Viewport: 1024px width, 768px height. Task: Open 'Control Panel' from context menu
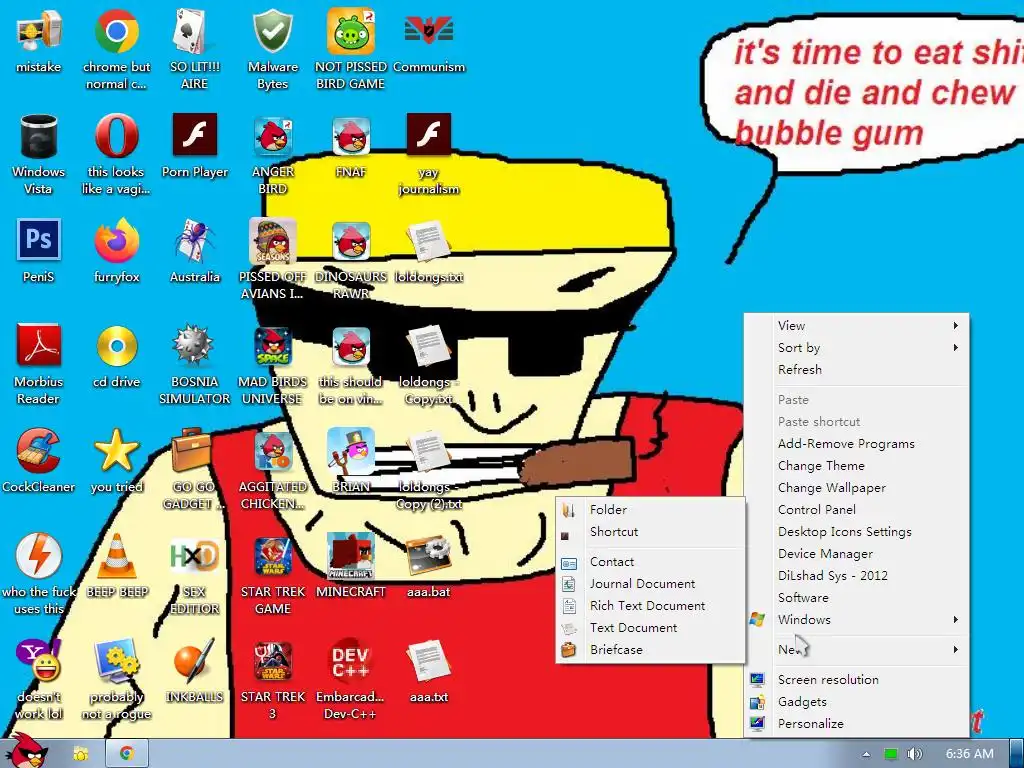coord(856,509)
